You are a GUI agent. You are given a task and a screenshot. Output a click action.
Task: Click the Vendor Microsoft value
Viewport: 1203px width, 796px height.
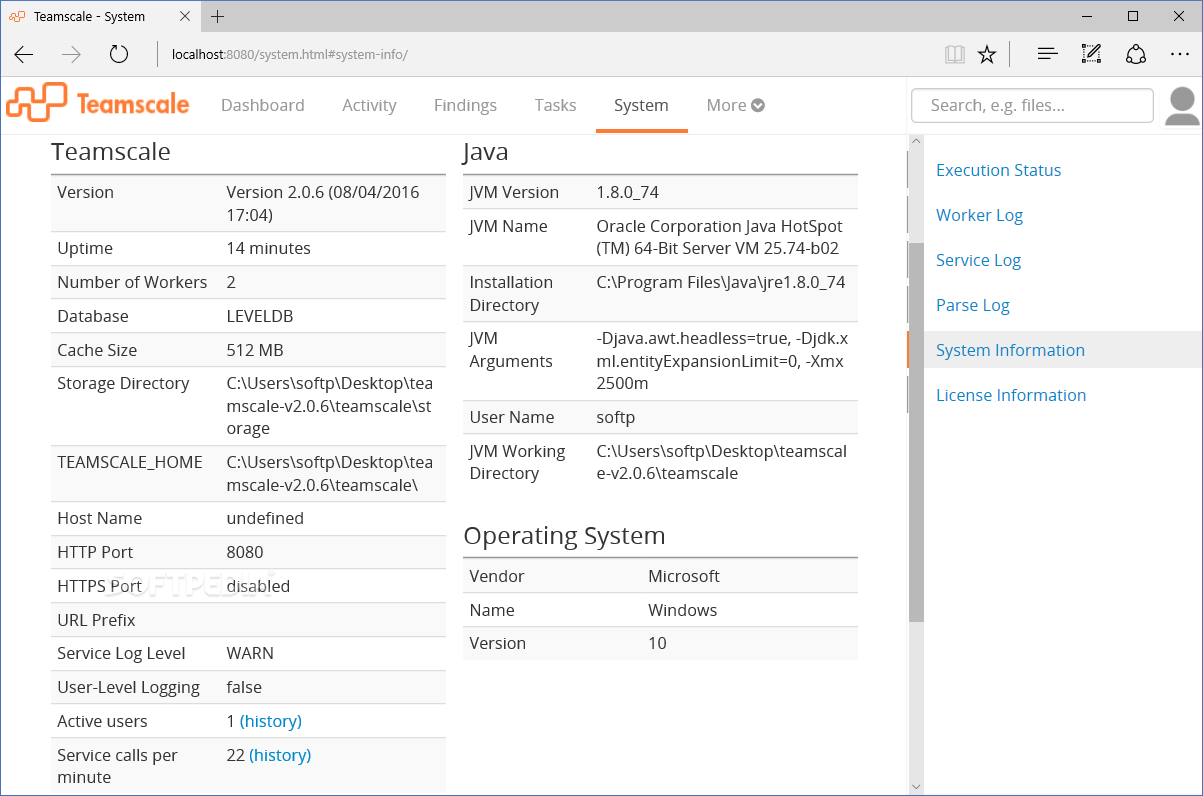click(x=684, y=576)
